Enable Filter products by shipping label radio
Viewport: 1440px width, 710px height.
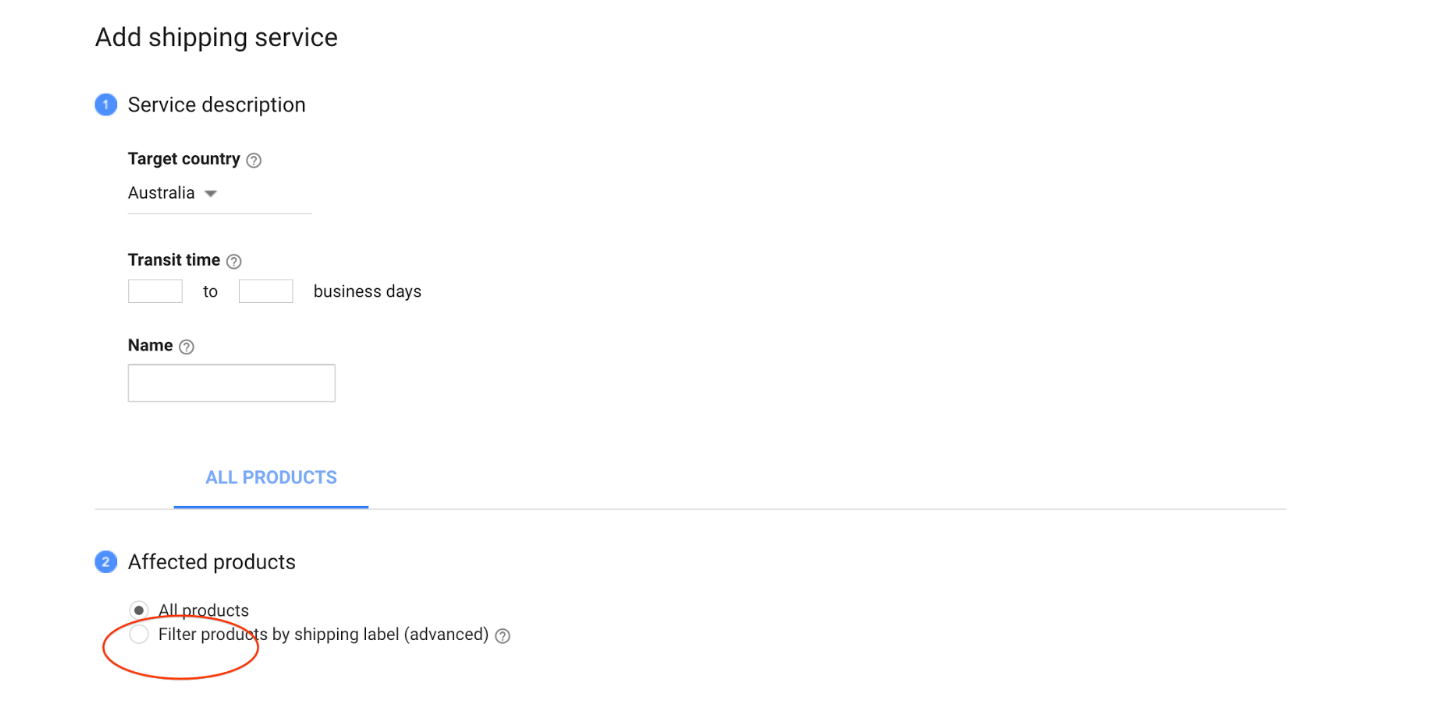[139, 635]
